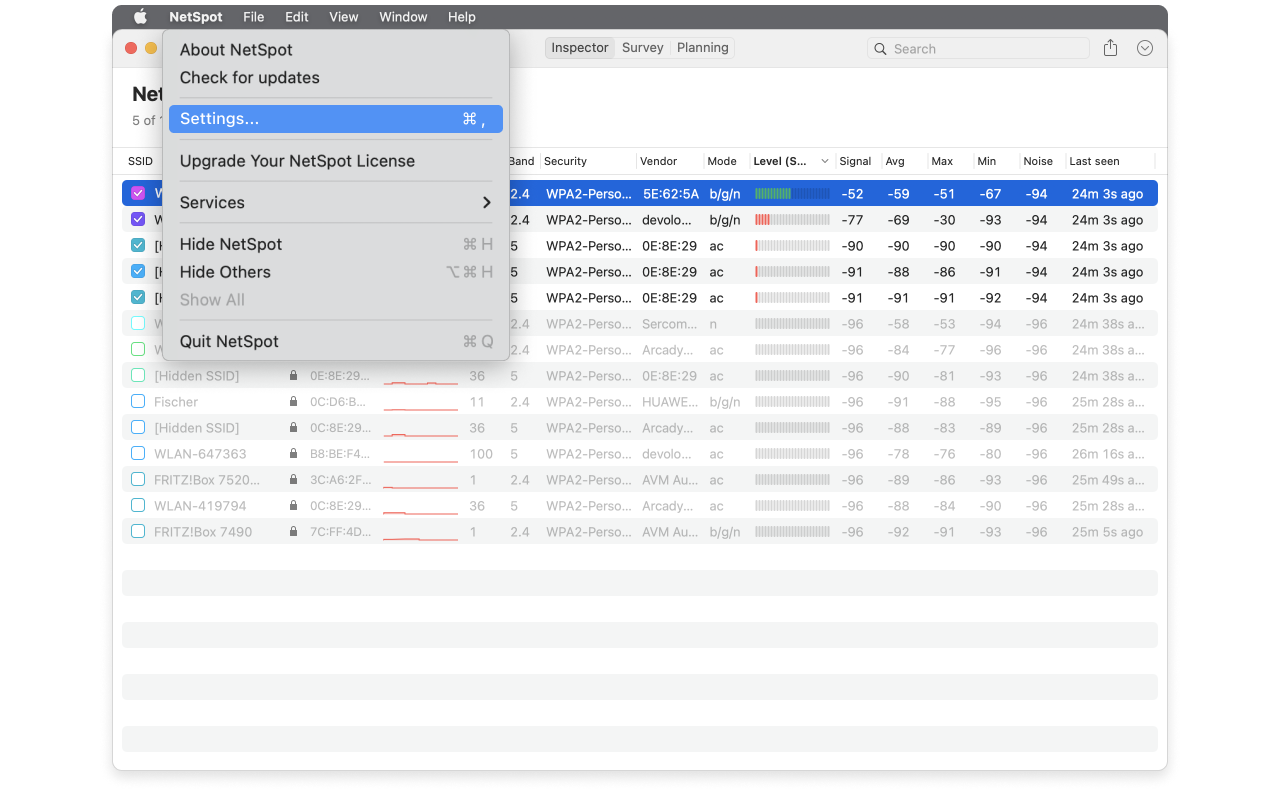This screenshot has height=800, width=1280.
Task: Click level bar of the -52 signal row
Action: [x=792, y=194]
